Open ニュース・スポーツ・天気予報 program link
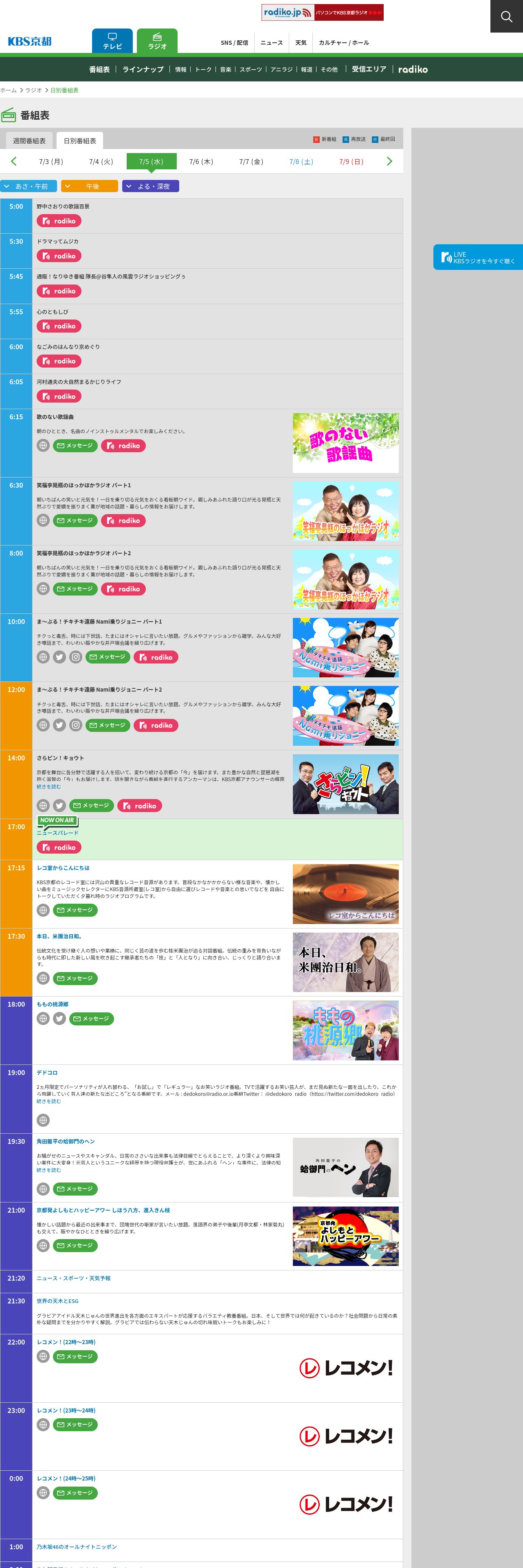 [74, 1278]
